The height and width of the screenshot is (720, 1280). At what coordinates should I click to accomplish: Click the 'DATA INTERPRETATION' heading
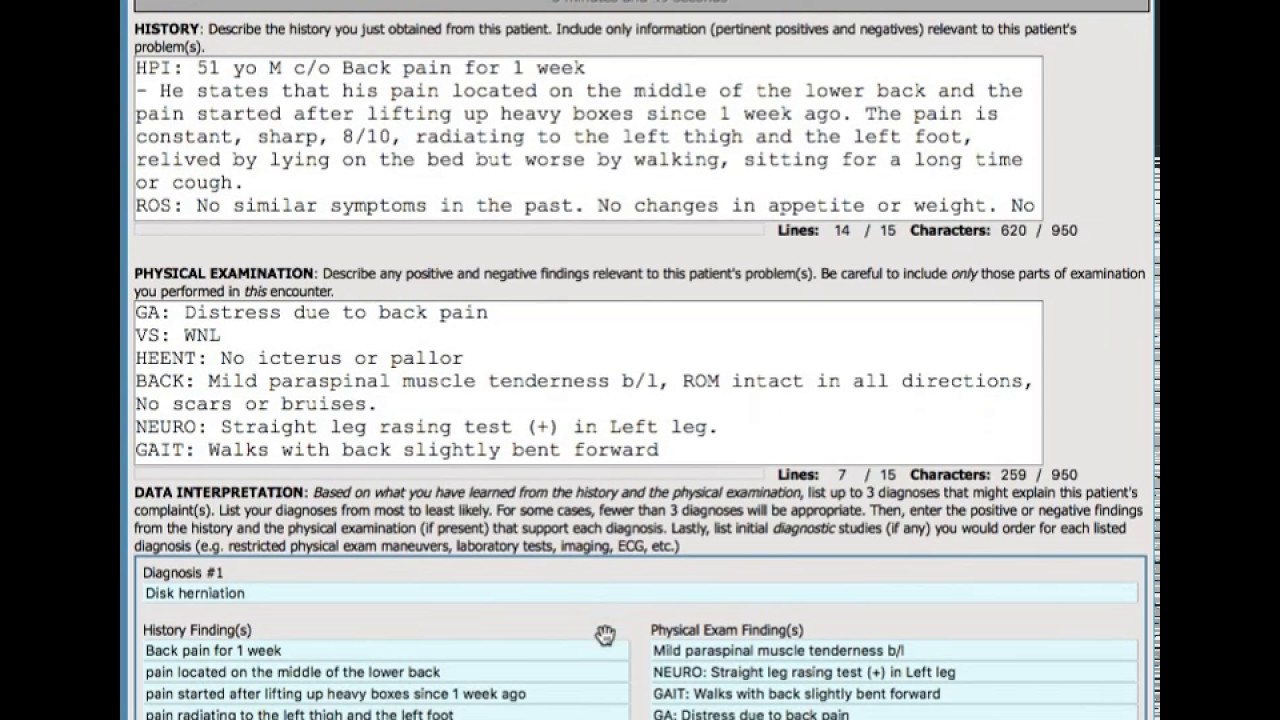point(220,492)
